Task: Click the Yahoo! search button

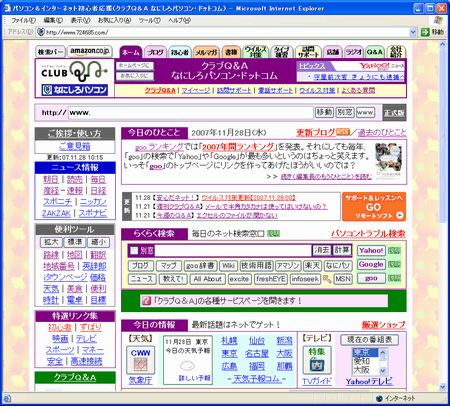Action: tap(371, 250)
